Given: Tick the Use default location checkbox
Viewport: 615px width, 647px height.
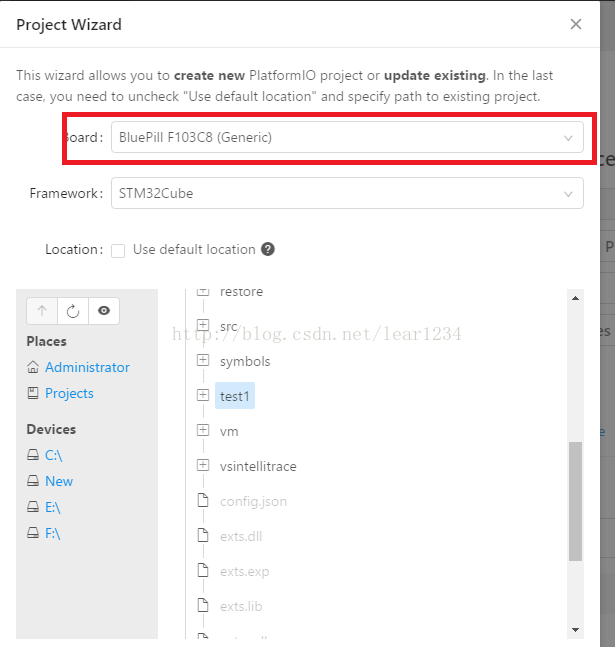Looking at the screenshot, I should (118, 250).
